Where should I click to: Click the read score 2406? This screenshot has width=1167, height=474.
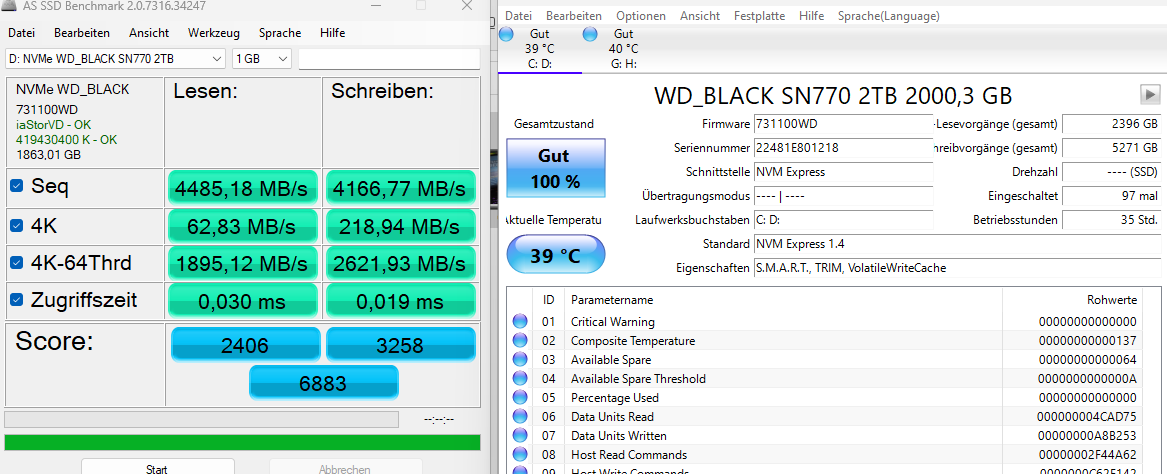pos(245,345)
